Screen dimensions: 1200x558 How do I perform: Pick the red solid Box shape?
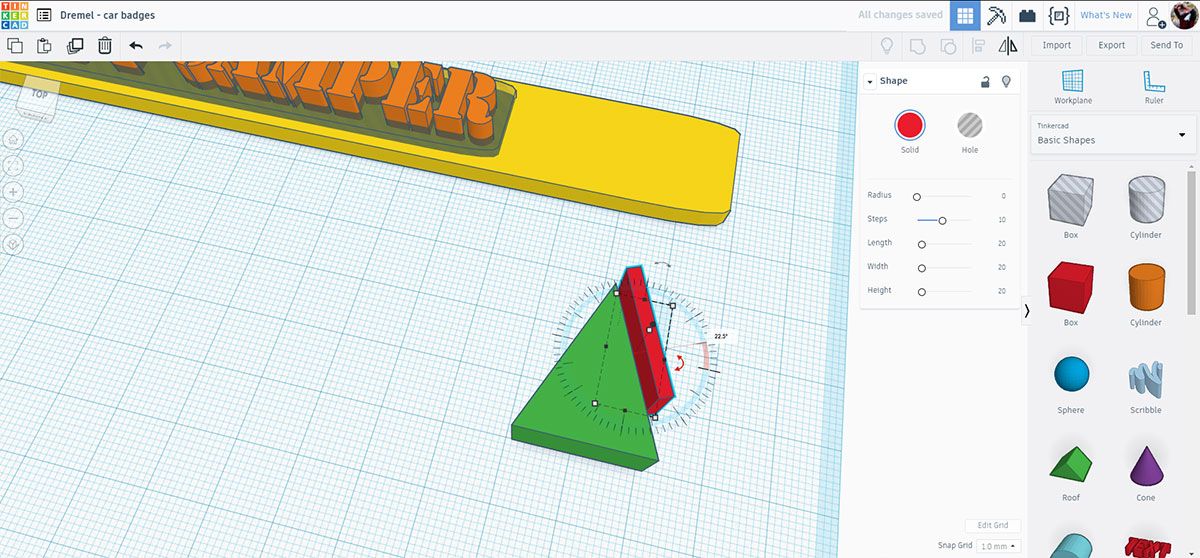coord(1070,294)
